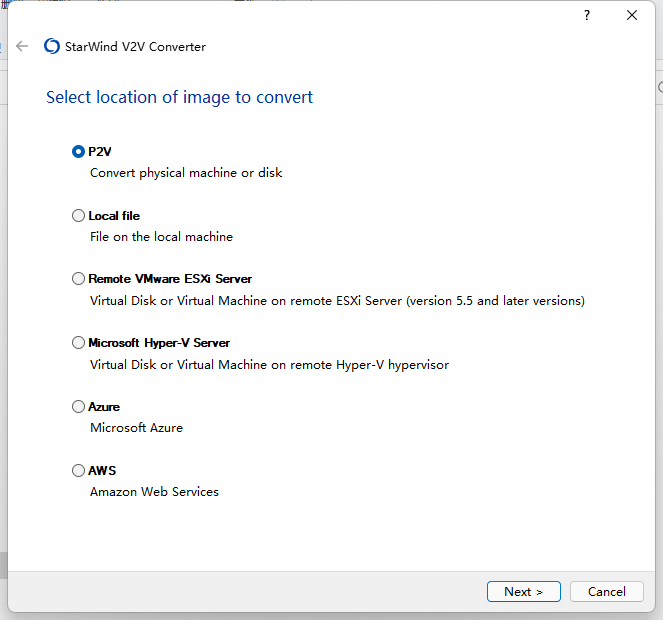Image resolution: width=663 pixels, height=620 pixels.
Task: Click the StarWind logo icon
Action: pos(52,46)
